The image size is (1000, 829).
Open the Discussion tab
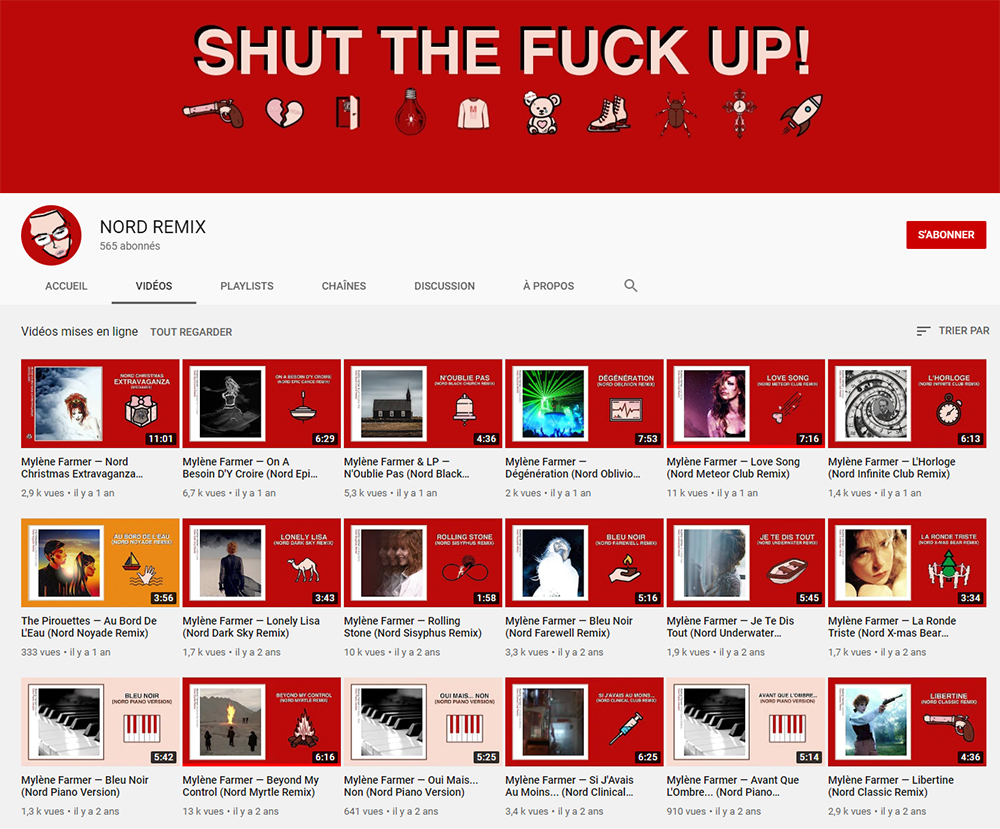pos(445,286)
